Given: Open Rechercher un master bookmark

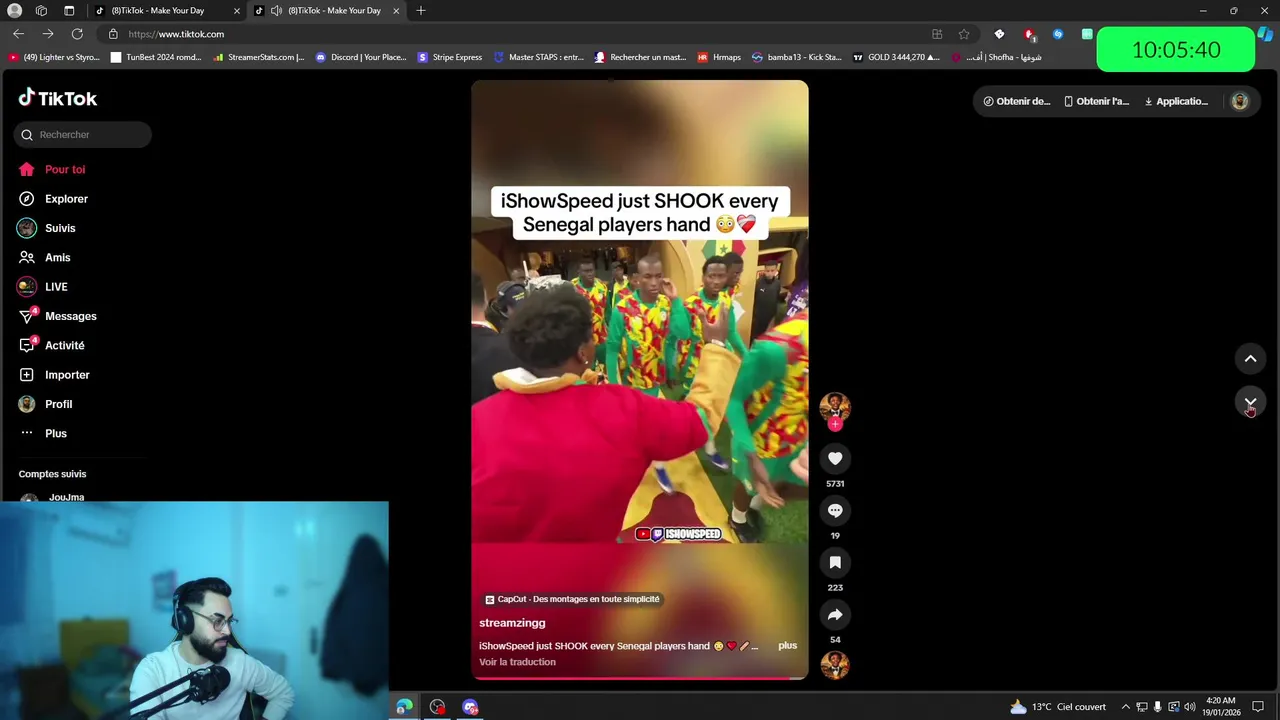Looking at the screenshot, I should (640, 57).
